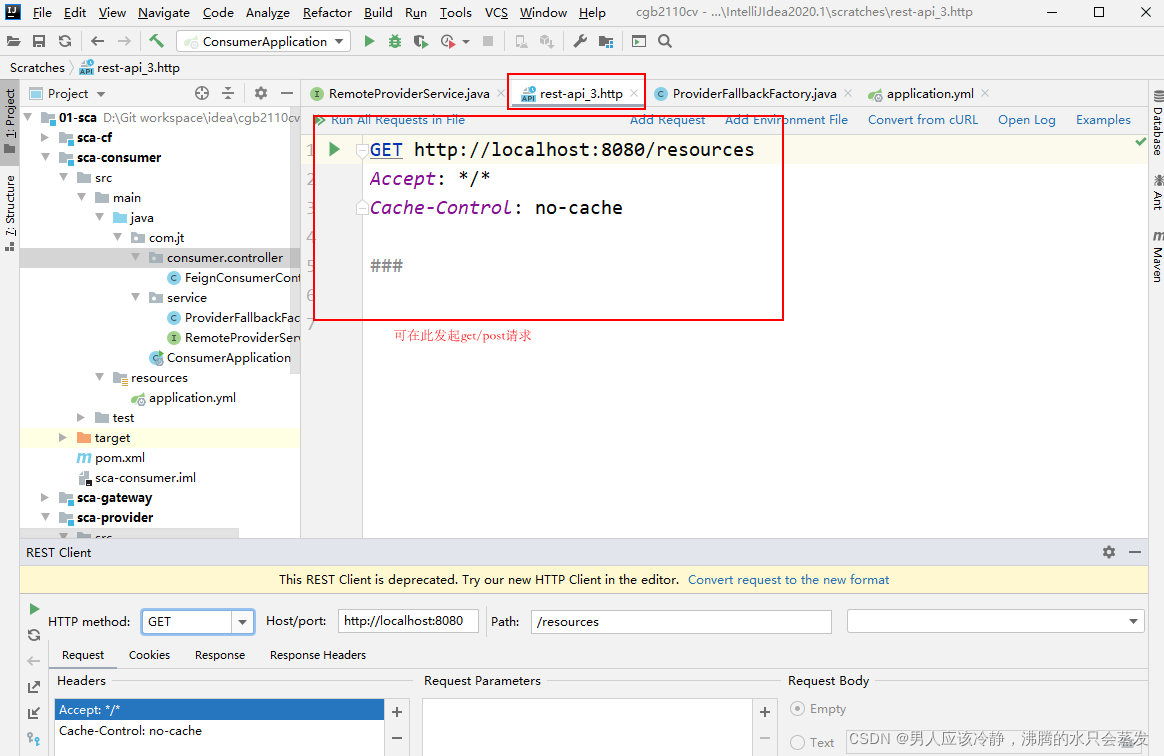Image resolution: width=1164 pixels, height=756 pixels.
Task: Switch to the Response Headers tab
Action: click(x=317, y=655)
